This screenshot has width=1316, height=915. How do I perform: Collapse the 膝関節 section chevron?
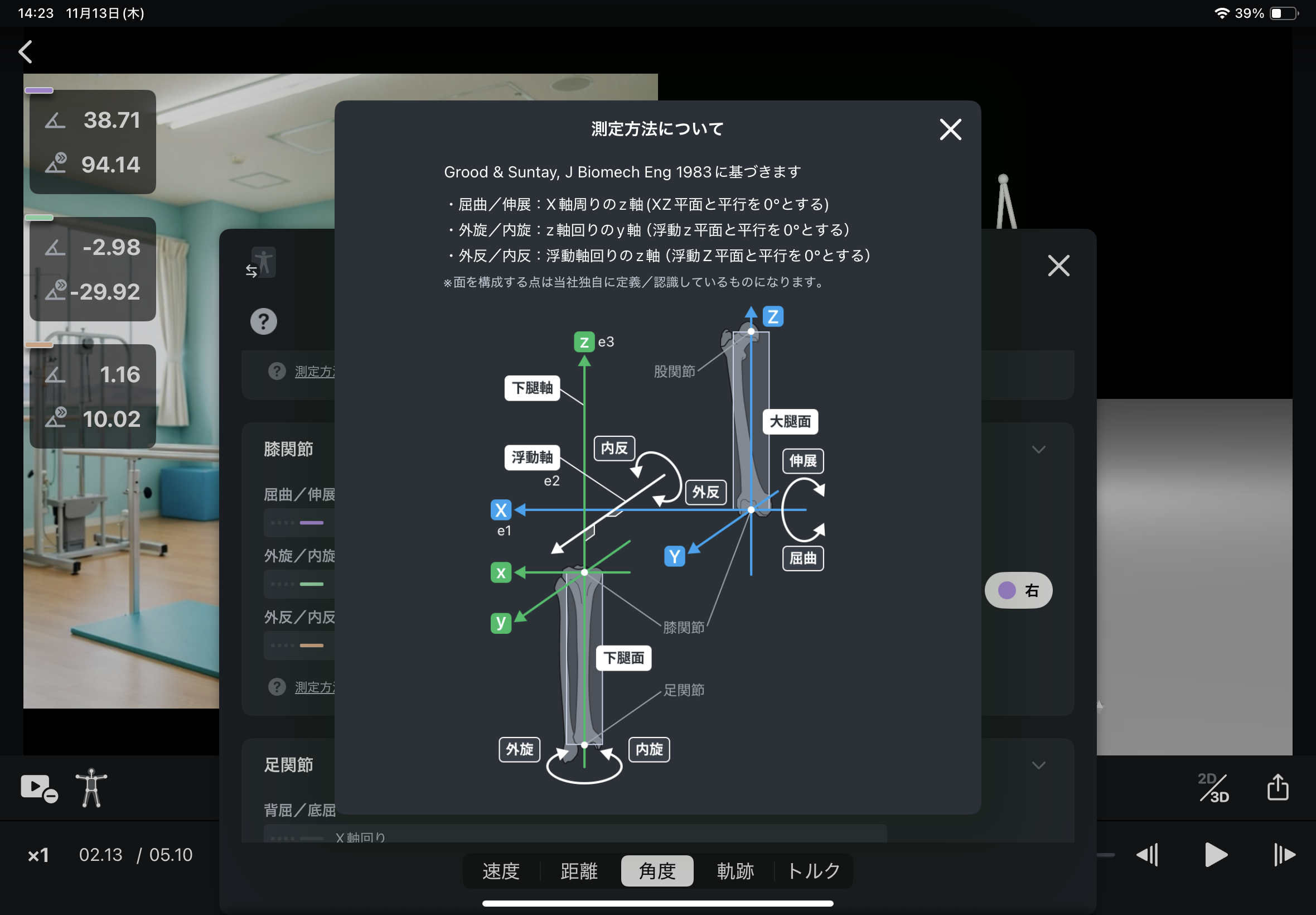coord(1038,450)
